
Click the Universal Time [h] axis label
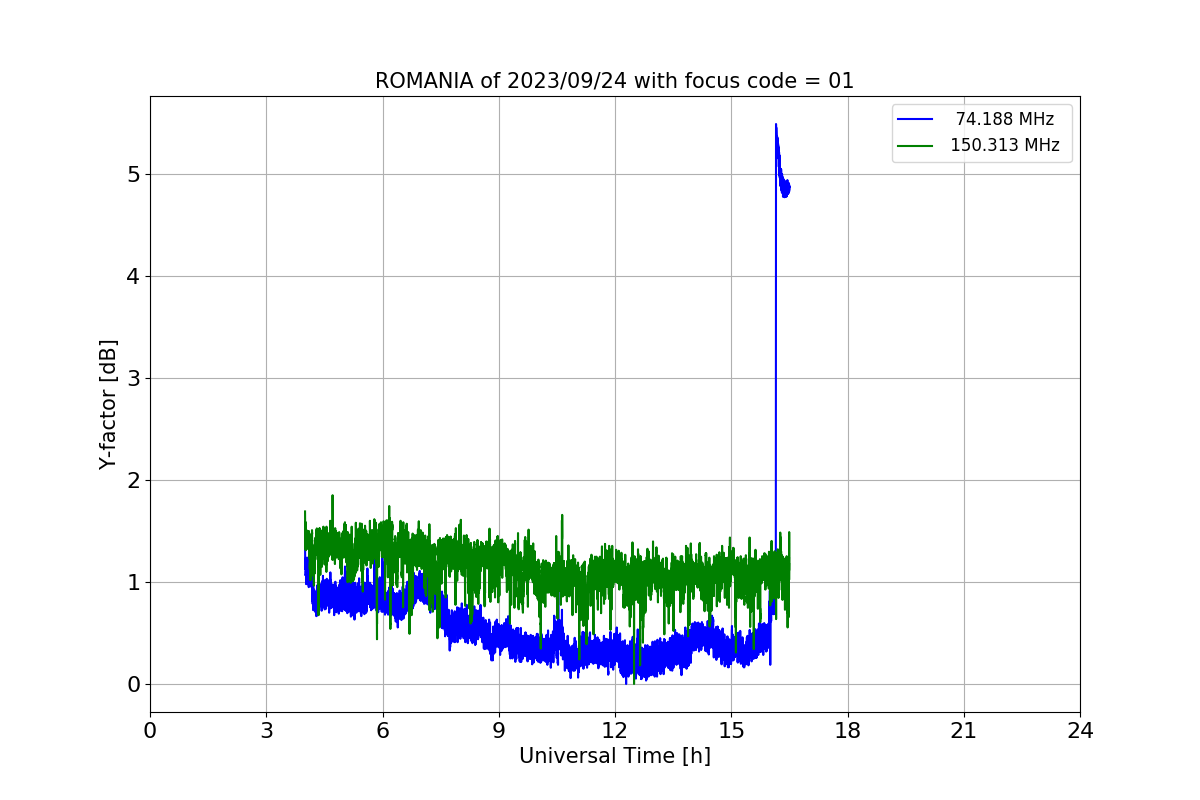[x=614, y=757]
